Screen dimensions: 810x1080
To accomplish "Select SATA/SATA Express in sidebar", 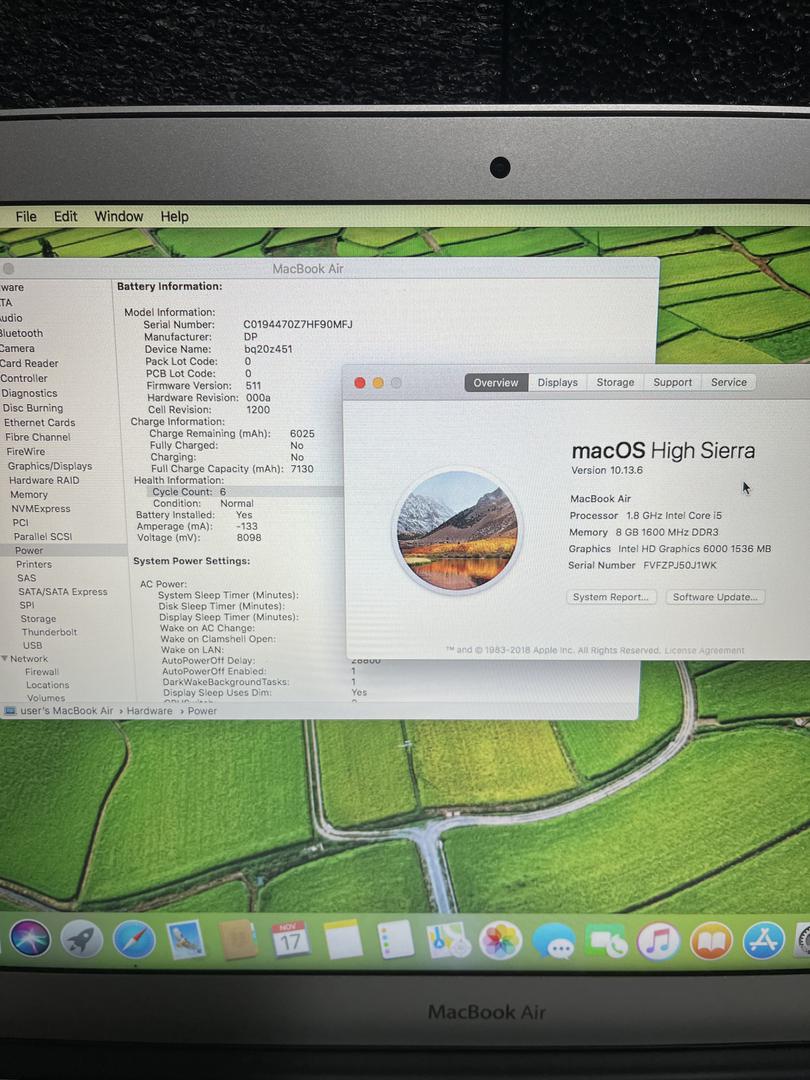I will point(63,592).
